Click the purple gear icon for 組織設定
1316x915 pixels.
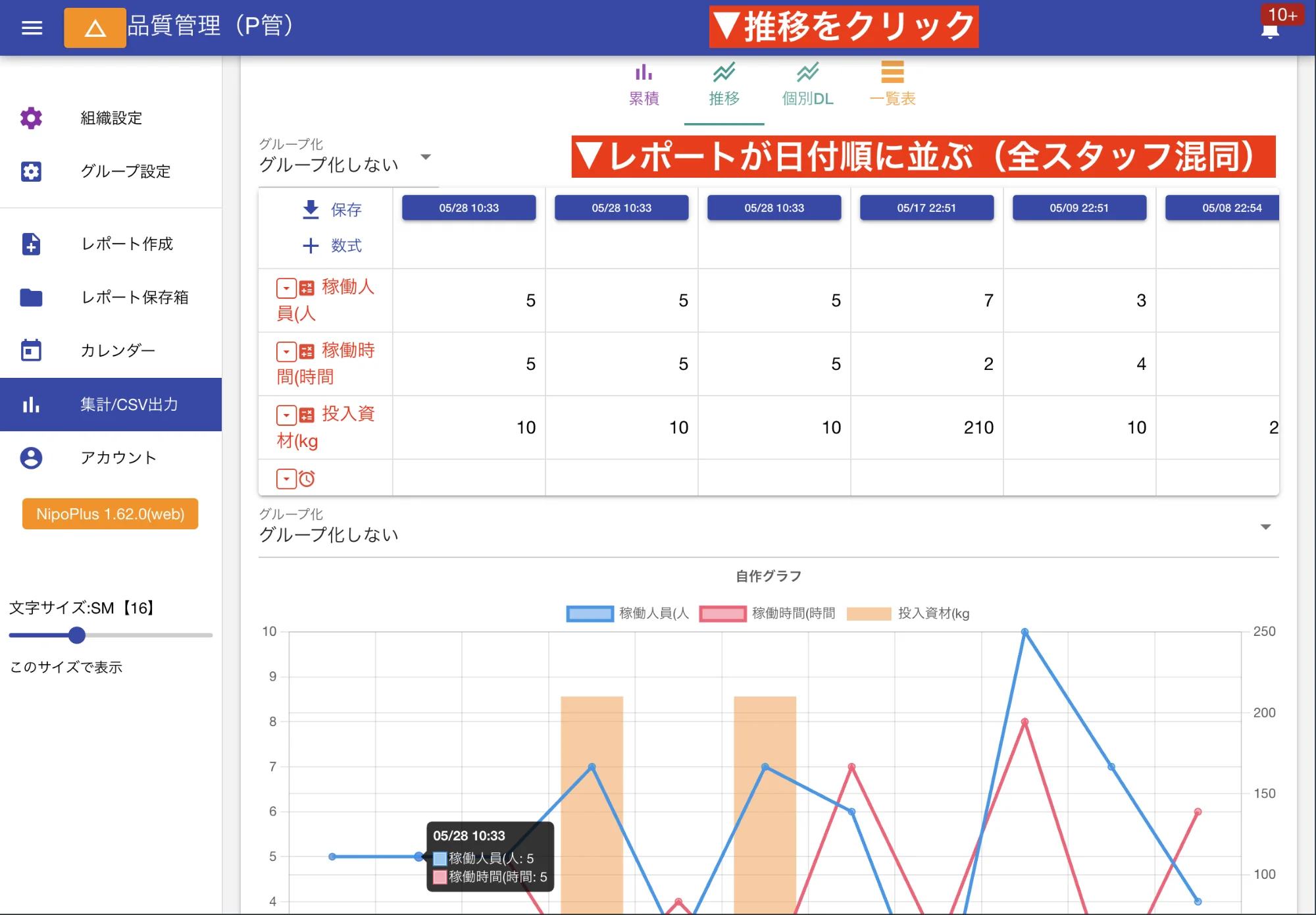tap(31, 118)
